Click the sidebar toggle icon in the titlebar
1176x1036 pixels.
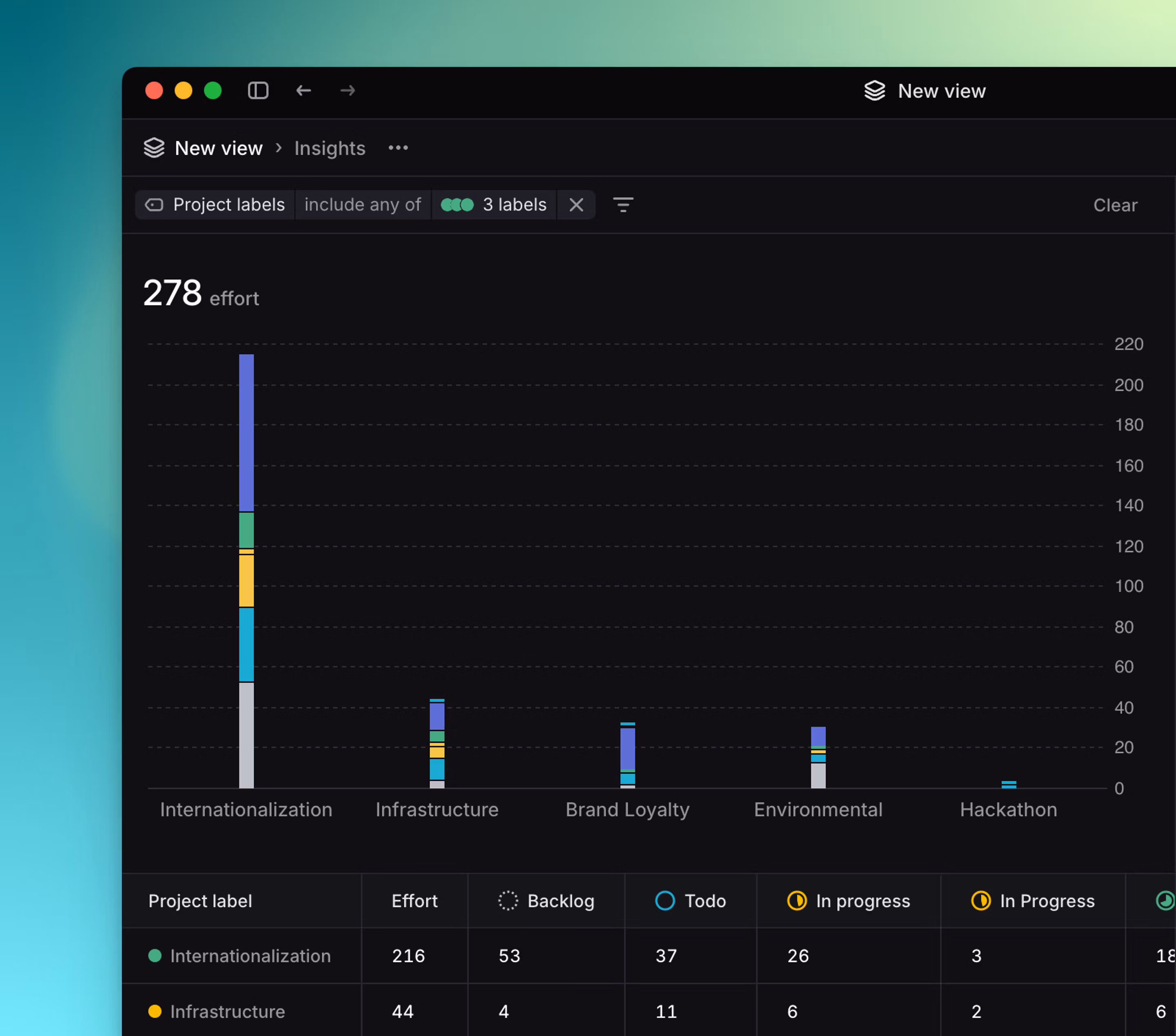pos(258,90)
